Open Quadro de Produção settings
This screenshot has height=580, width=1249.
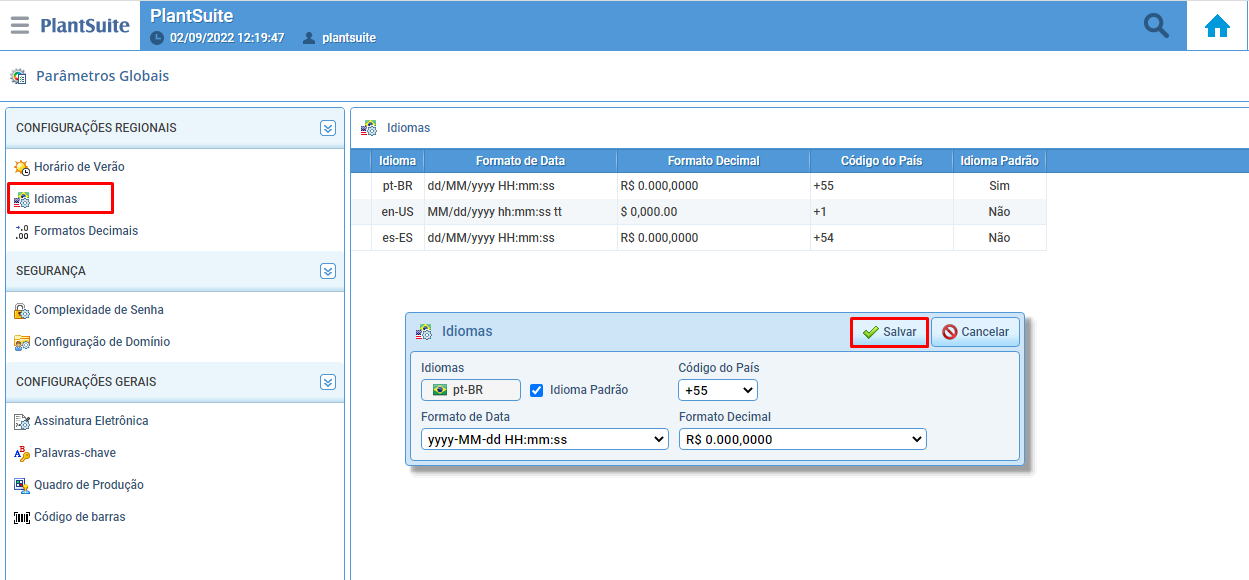coord(89,485)
